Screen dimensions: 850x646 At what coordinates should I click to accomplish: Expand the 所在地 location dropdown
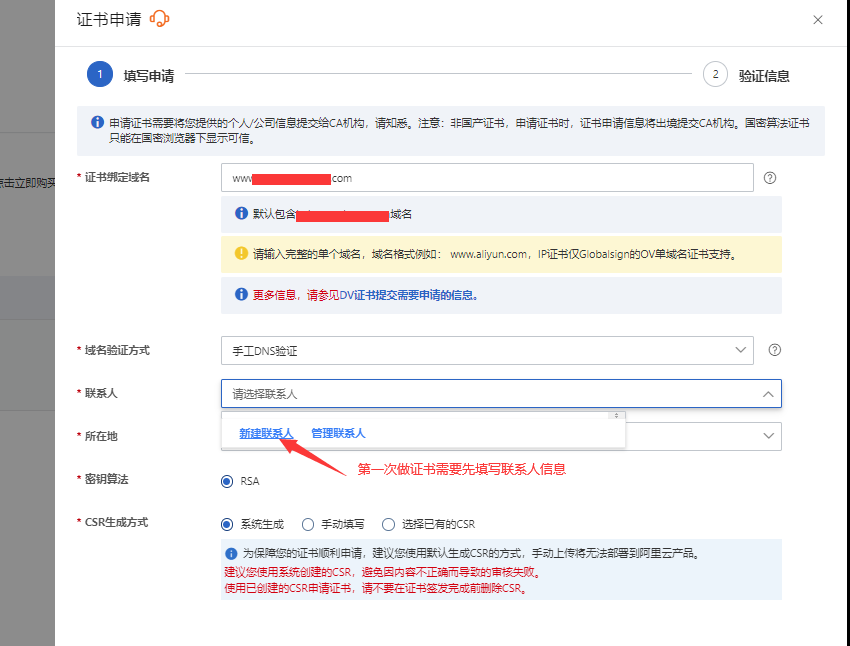click(768, 436)
